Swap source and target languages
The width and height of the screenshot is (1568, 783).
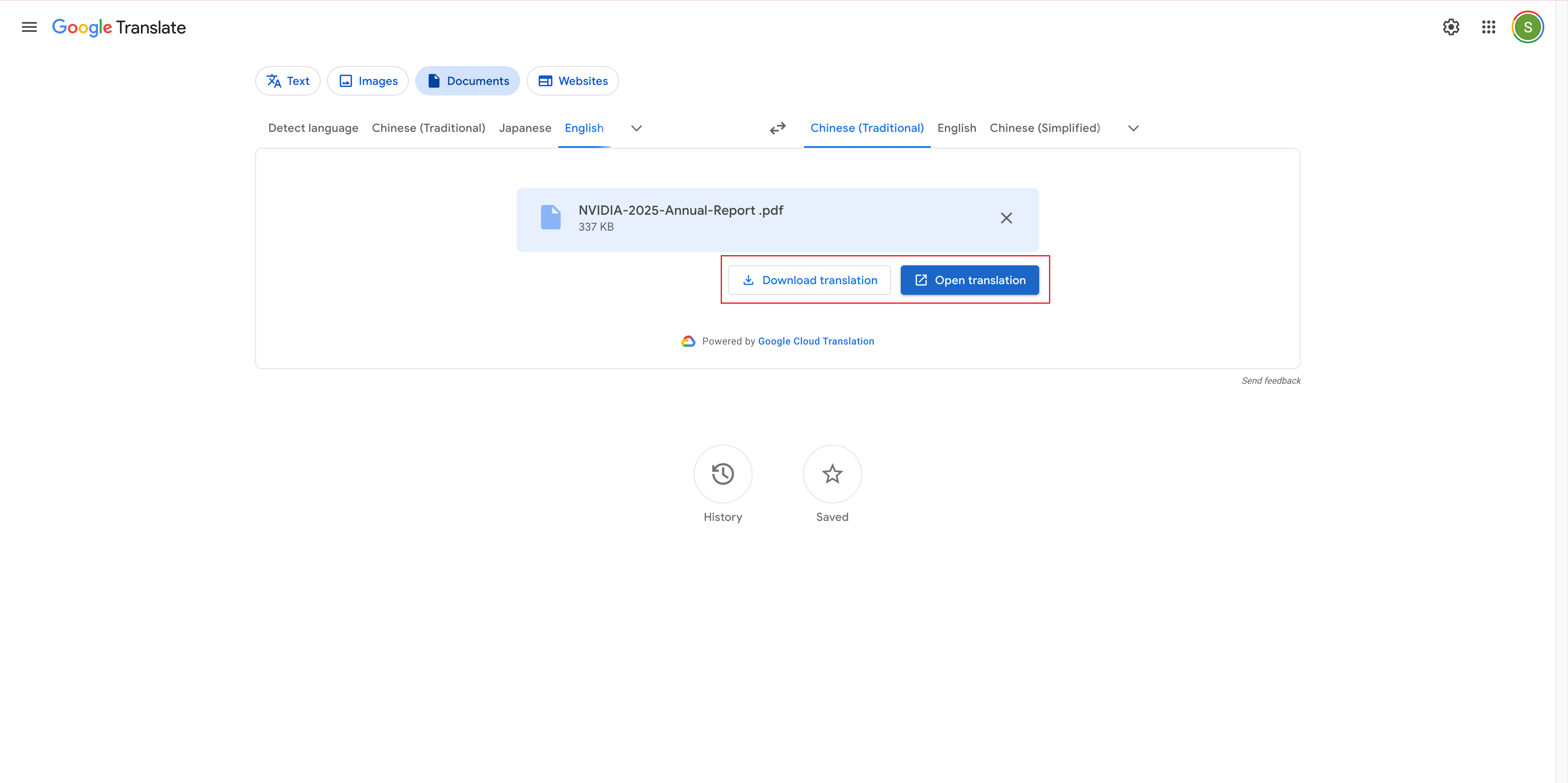(777, 128)
